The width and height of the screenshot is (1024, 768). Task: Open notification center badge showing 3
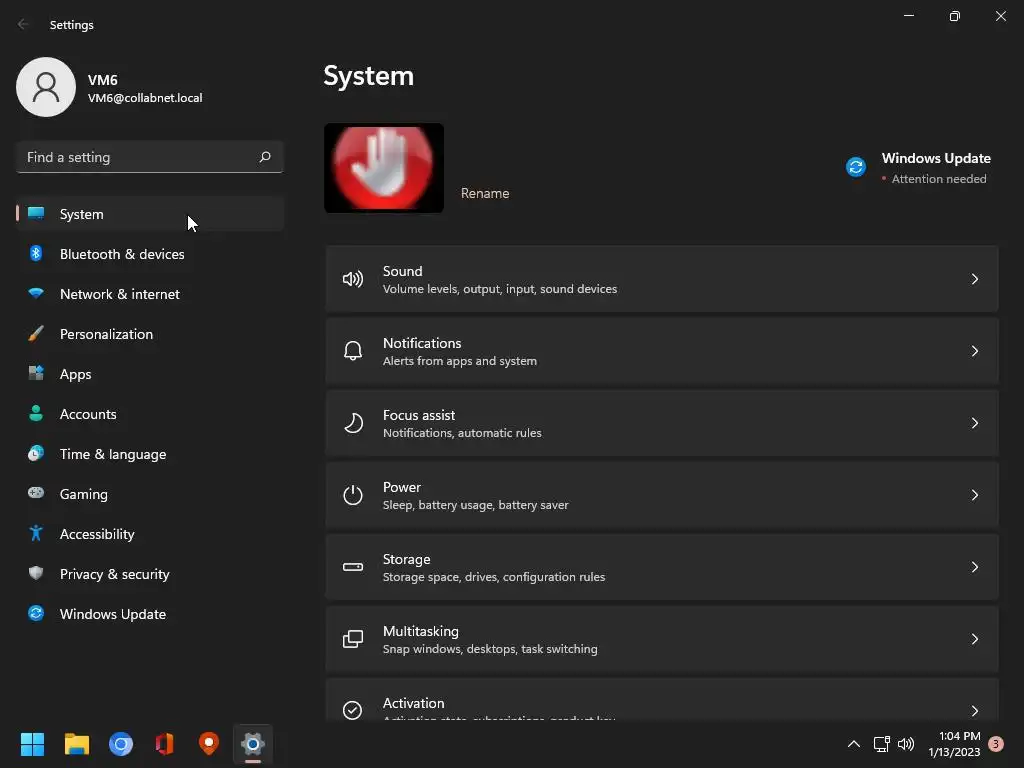996,744
